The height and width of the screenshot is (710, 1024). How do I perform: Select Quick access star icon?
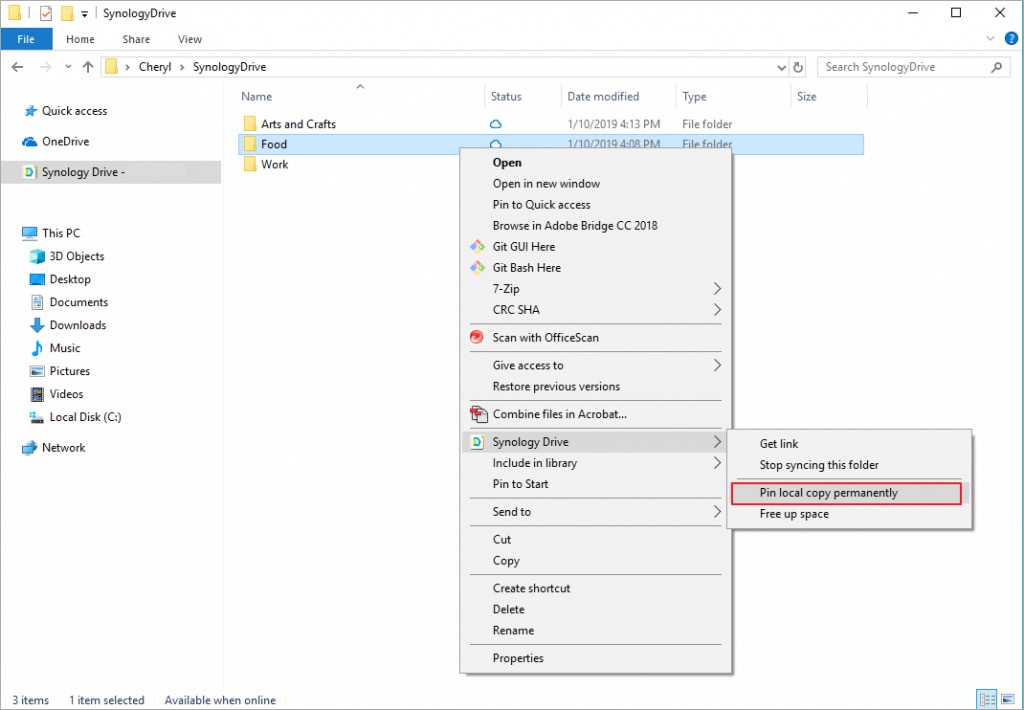(x=30, y=111)
